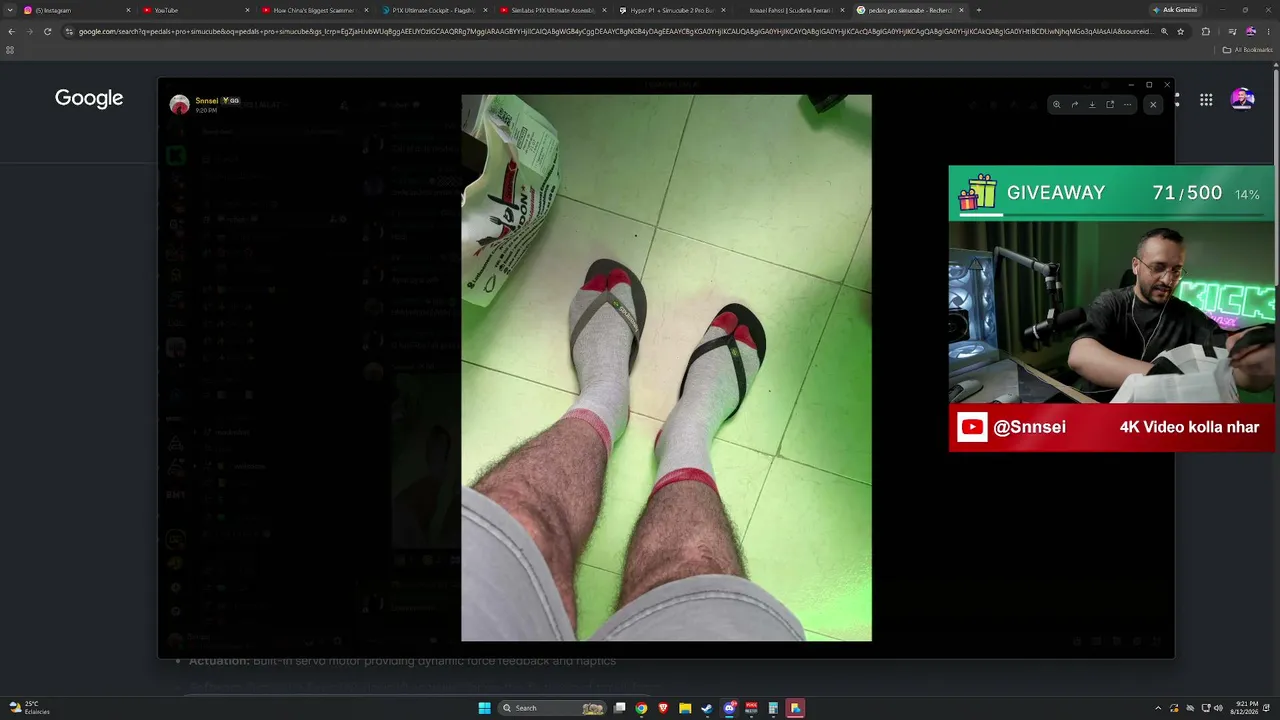Open the Google apps grid
Viewport: 1280px width, 720px height.
tap(1206, 99)
